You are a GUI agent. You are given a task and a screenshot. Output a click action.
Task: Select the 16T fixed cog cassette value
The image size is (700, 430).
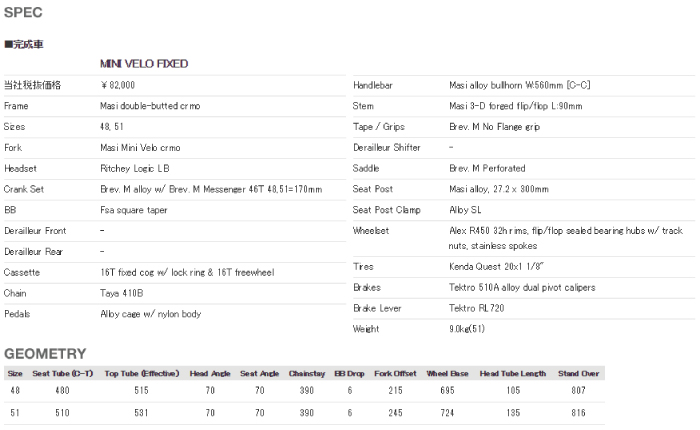(188, 272)
